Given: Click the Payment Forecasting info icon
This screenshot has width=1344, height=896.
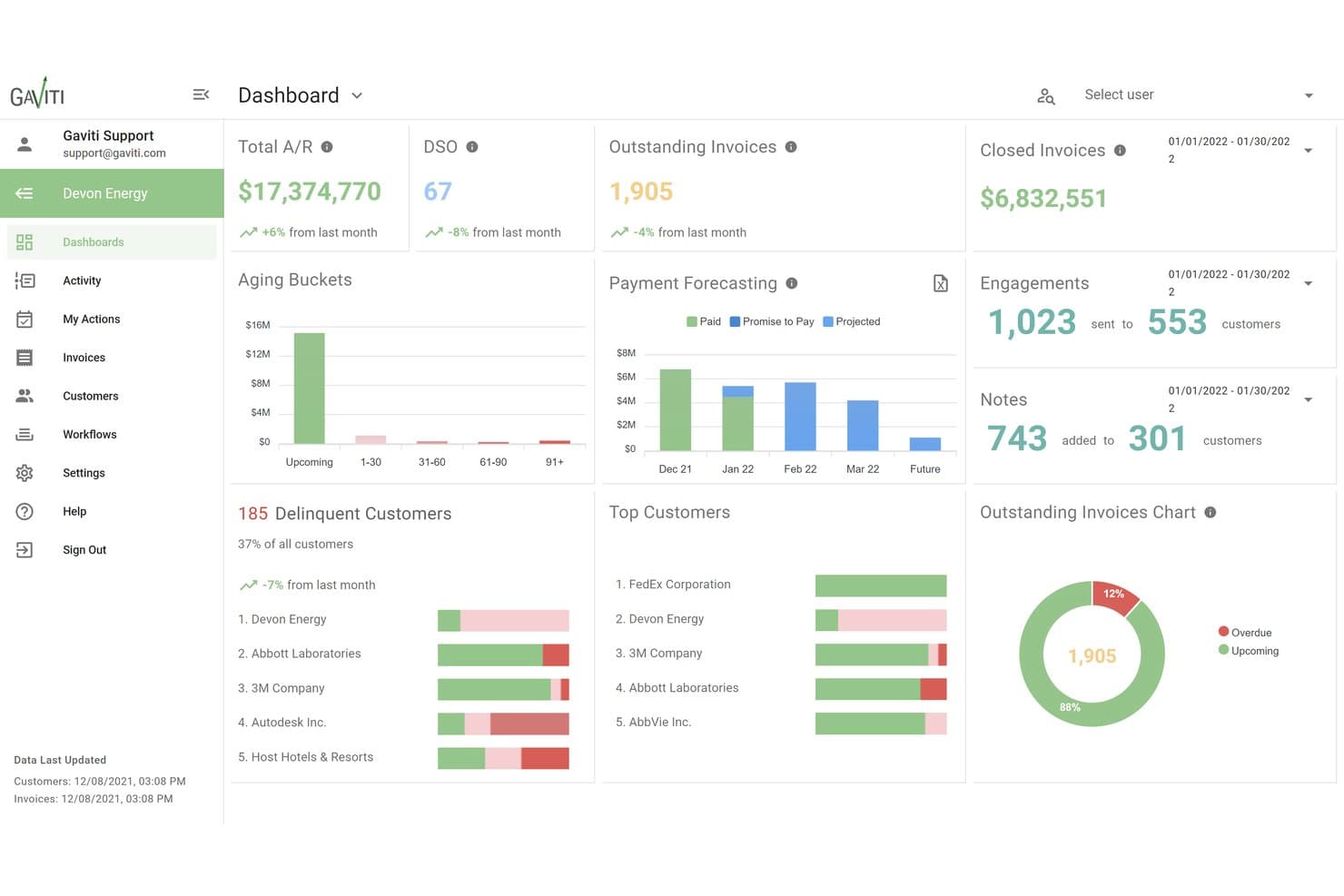Looking at the screenshot, I should click(792, 283).
